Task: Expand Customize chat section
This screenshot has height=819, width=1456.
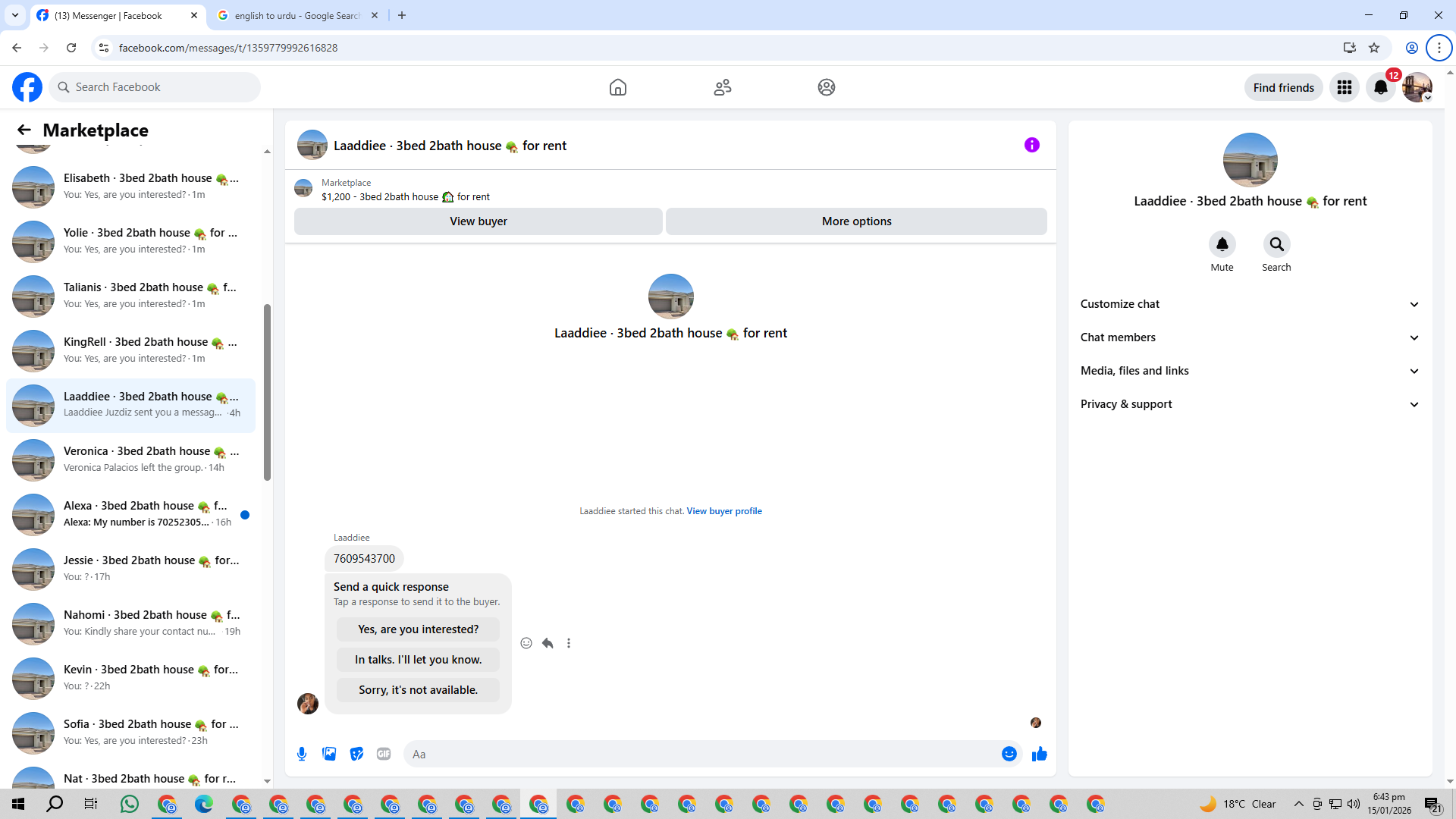Action: [x=1250, y=304]
